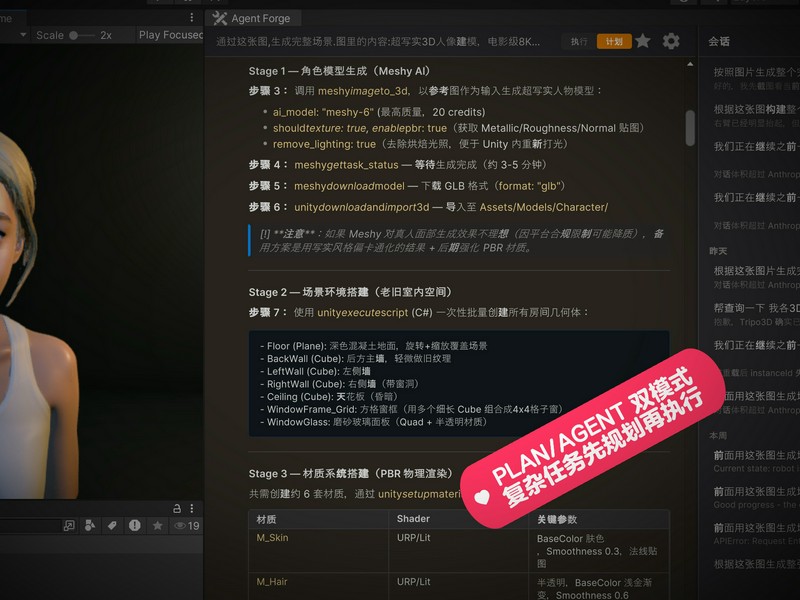Click unityexecutescript in 步骤 7

pyautogui.click(x=363, y=313)
